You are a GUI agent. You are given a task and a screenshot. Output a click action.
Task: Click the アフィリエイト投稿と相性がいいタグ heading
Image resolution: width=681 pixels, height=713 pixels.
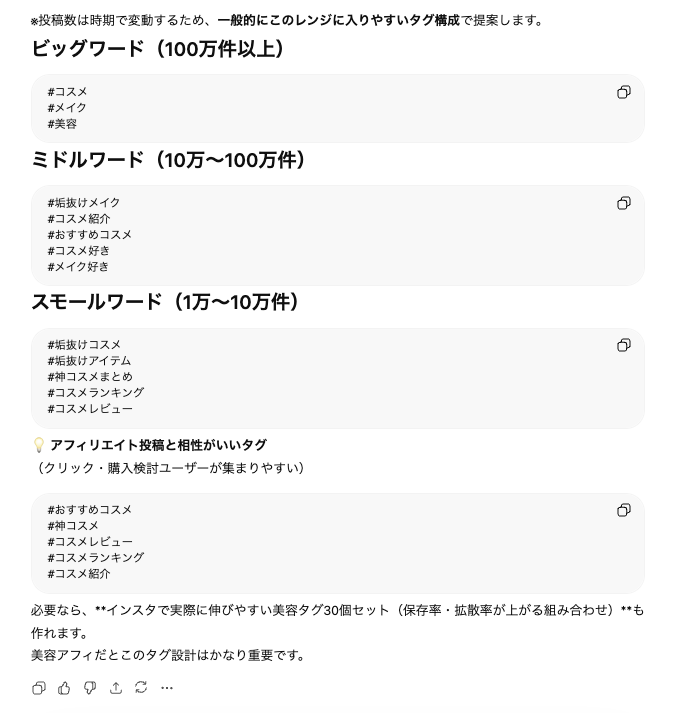point(158,445)
